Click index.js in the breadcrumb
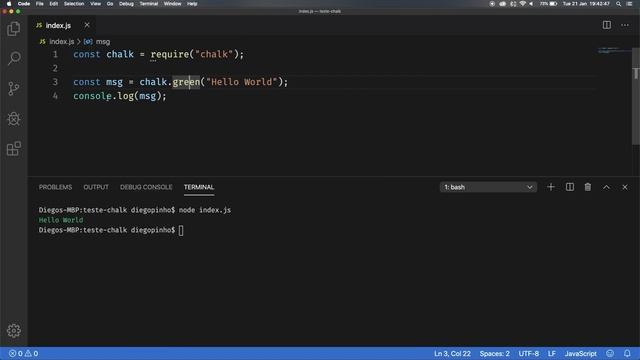Screen dimensions: 640x360 tap(61, 42)
